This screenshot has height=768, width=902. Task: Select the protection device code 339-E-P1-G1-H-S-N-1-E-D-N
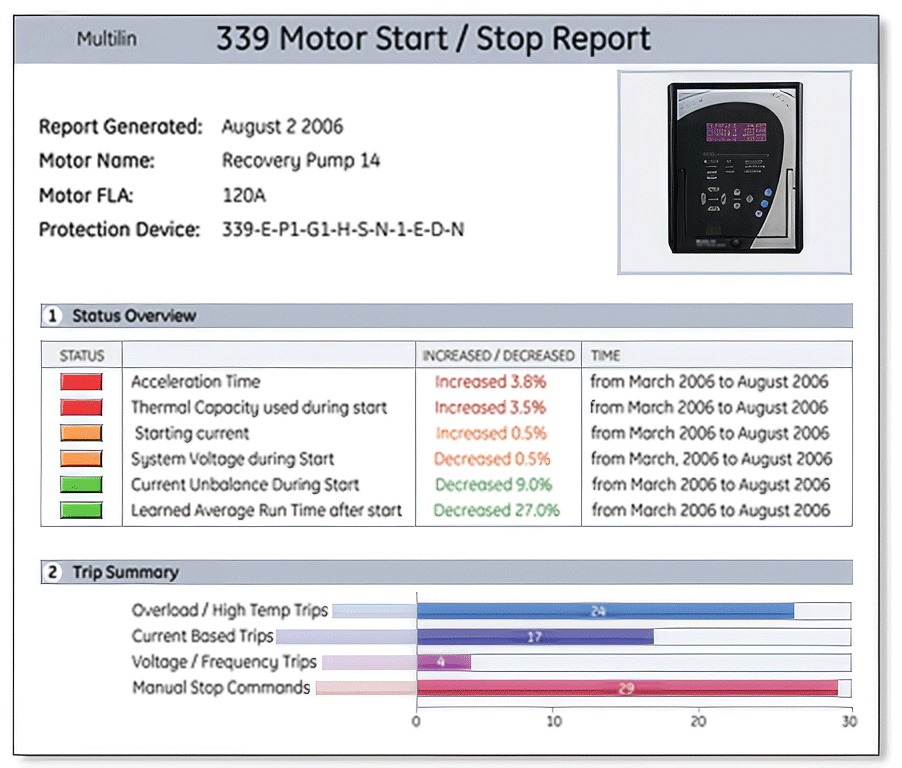coord(343,230)
